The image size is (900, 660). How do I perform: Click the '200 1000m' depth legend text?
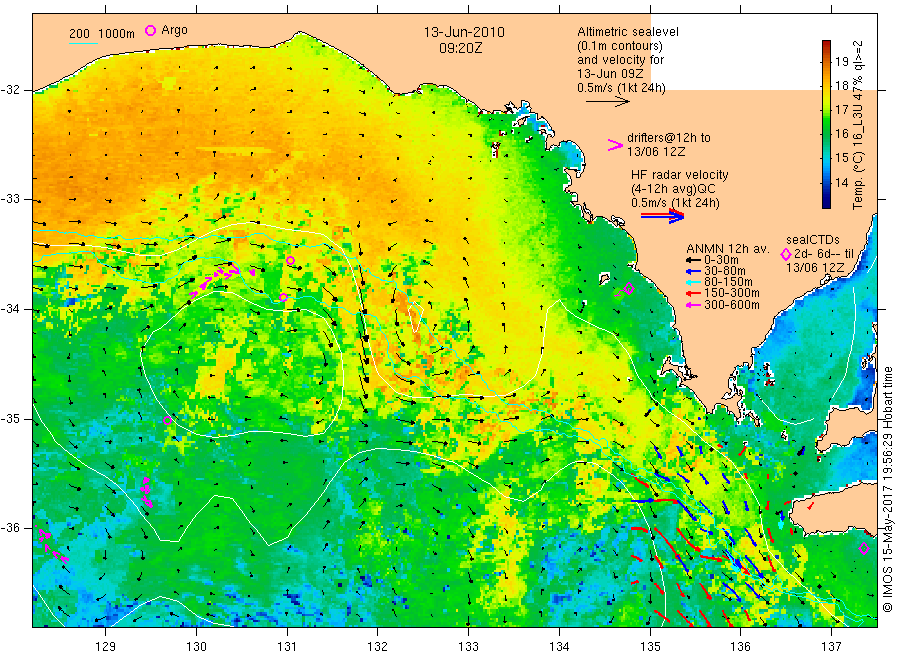(102, 33)
